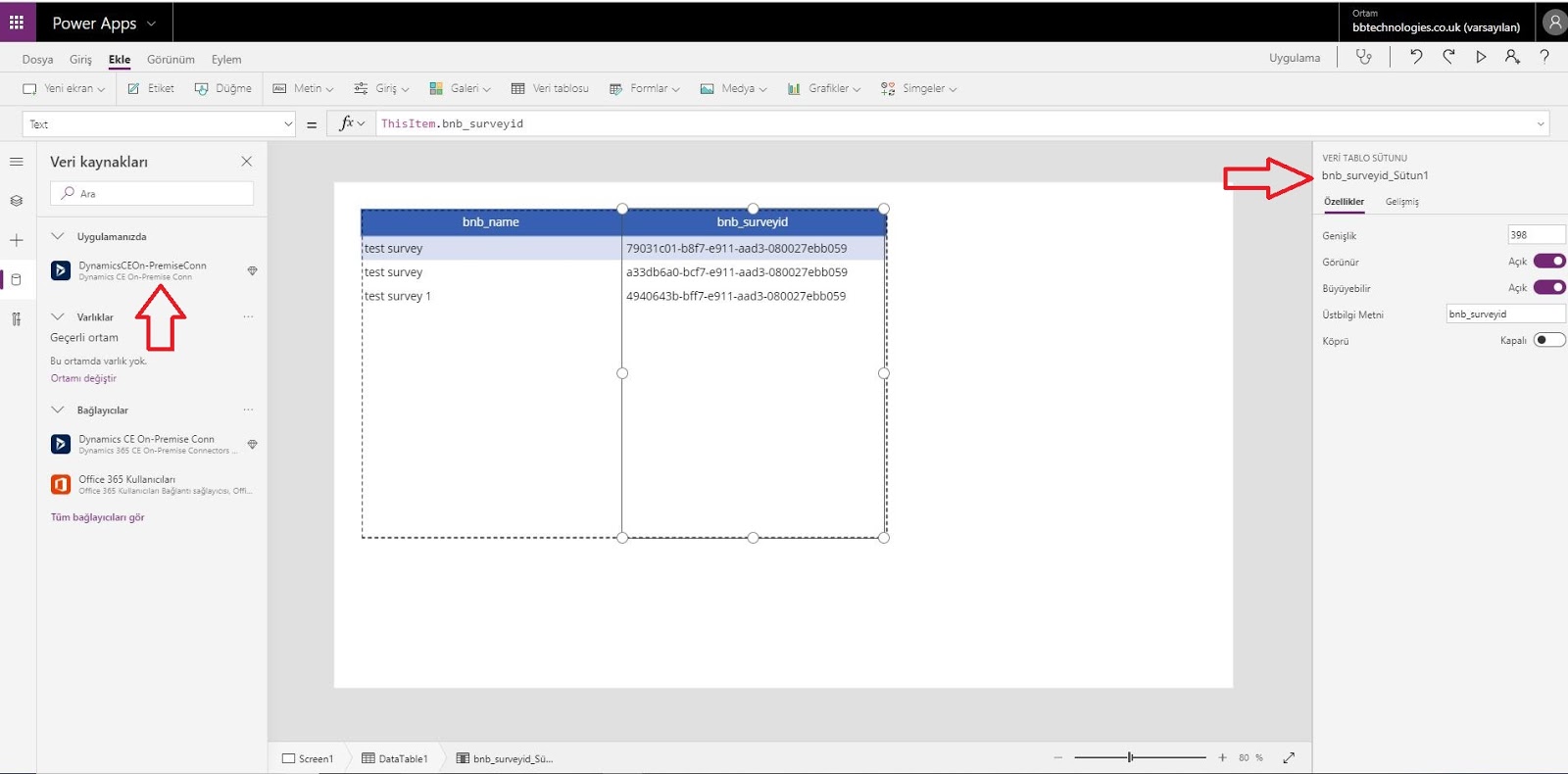Open the app launcher waffle icon
Screen dimensions: 1568x774
17,23
